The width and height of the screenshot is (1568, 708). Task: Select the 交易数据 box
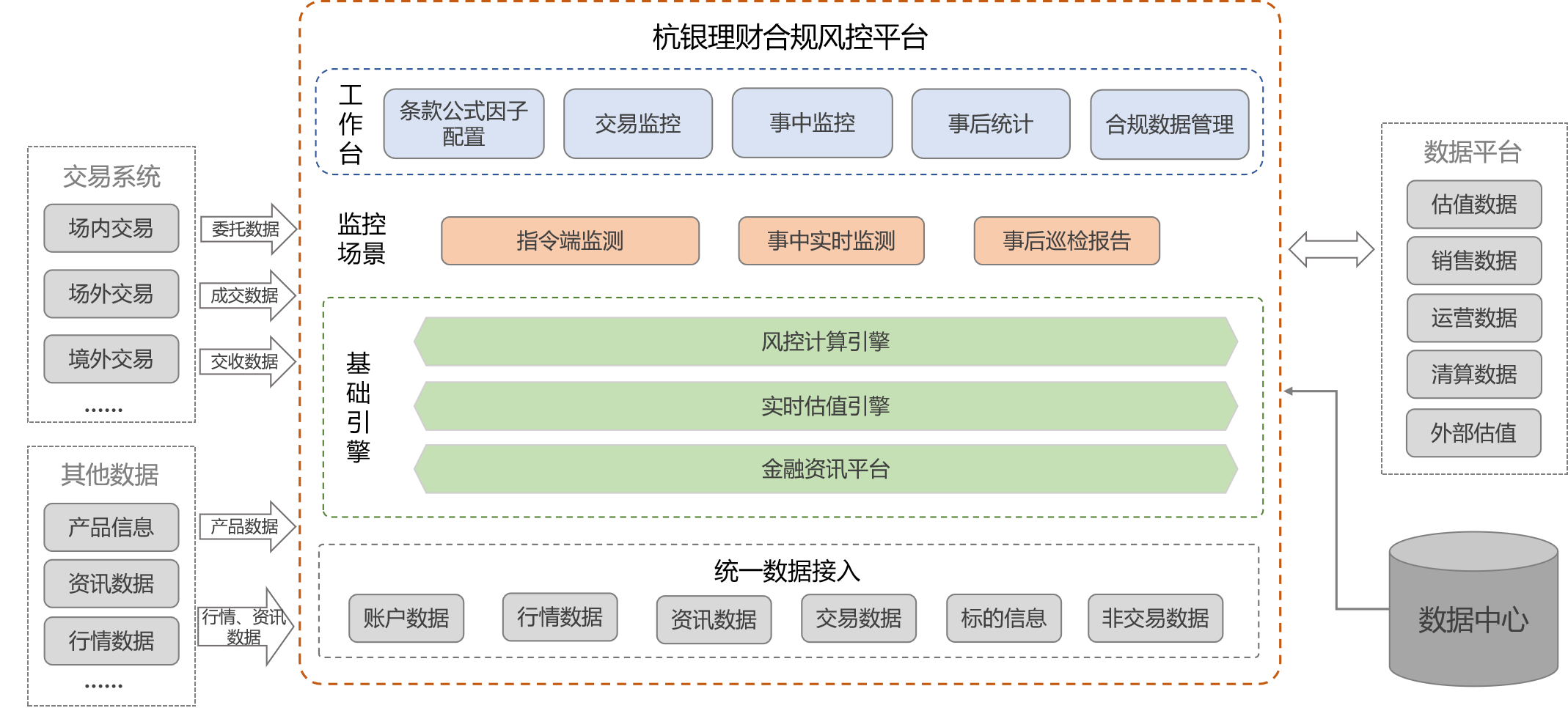tap(859, 619)
